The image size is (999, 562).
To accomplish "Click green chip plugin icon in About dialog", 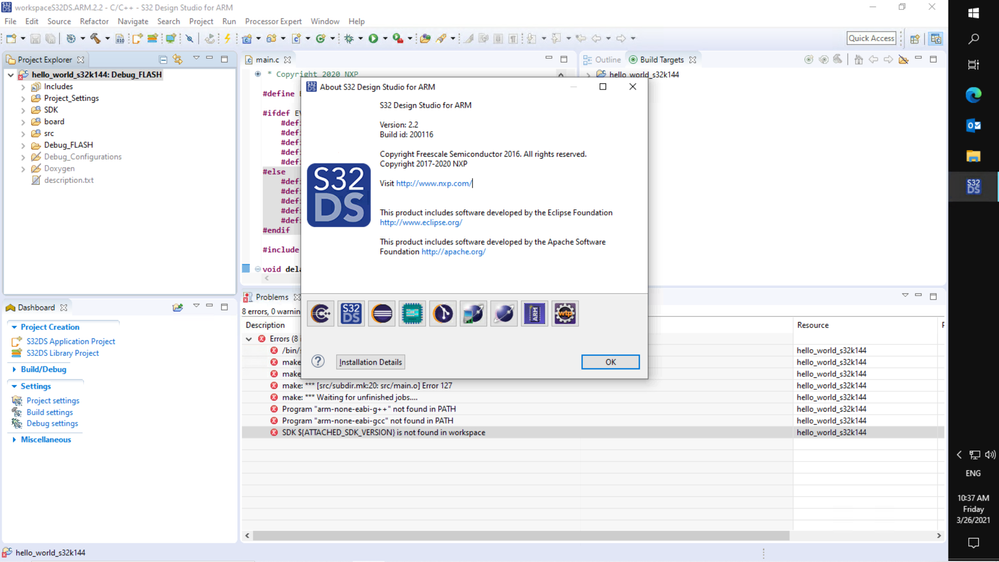I will click(412, 313).
